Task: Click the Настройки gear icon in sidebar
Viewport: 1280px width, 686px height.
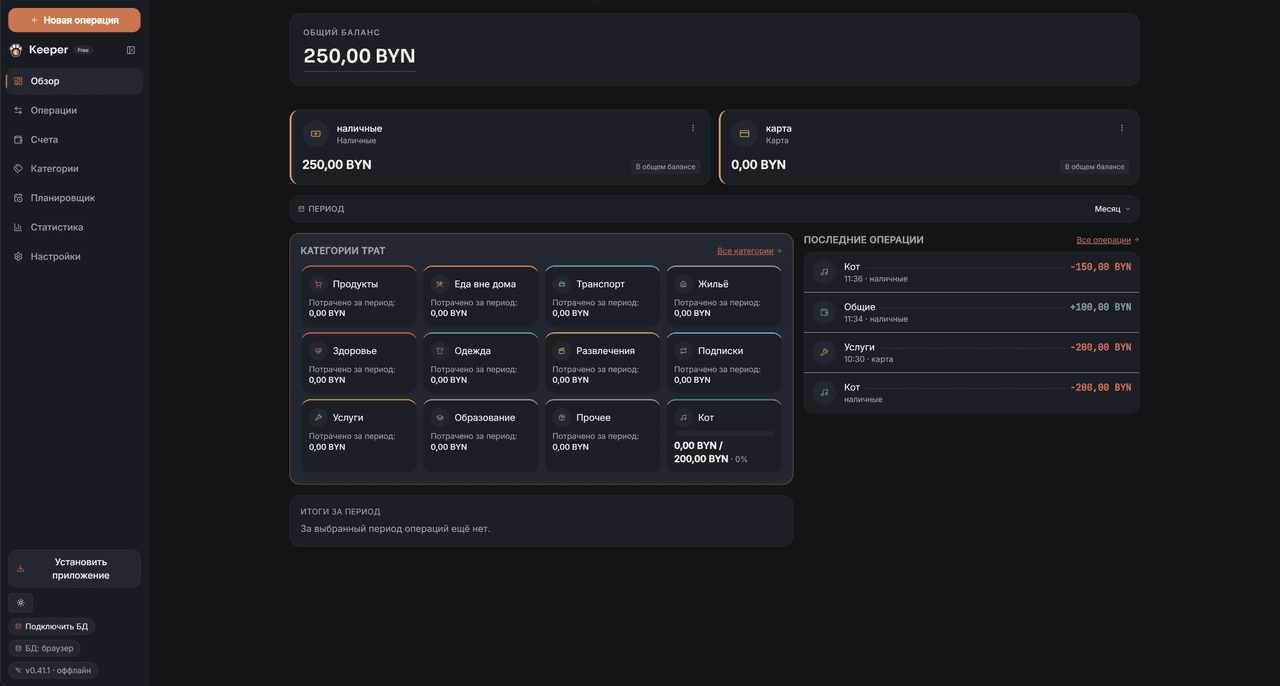Action: (18, 256)
